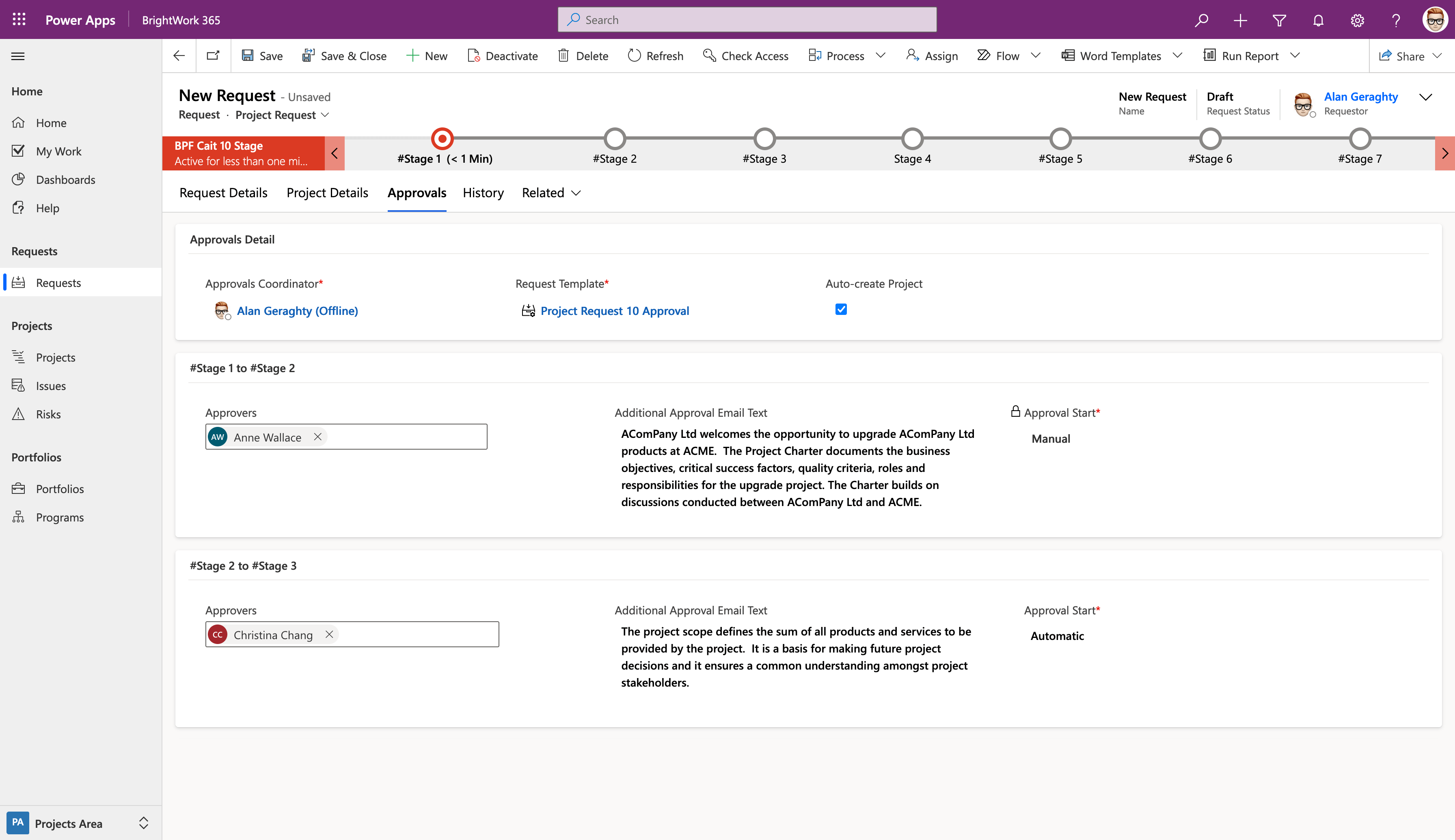Select #Stage 5 marker
Image resolution: width=1455 pixels, height=840 pixels.
(1061, 138)
